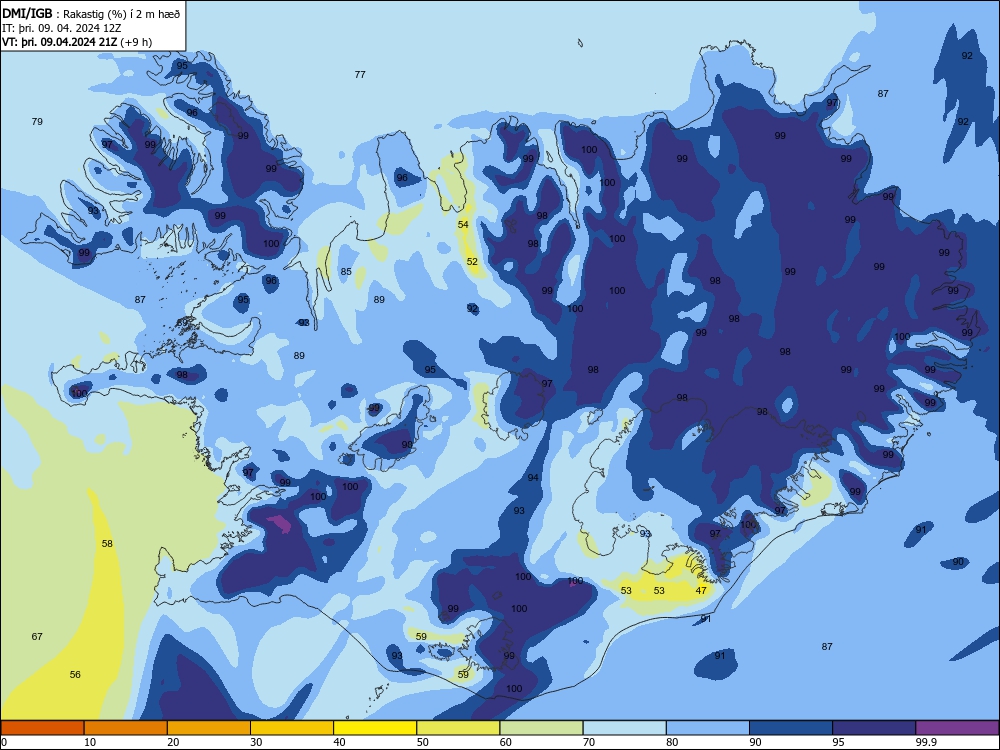
Task: Click the humidity value '56' on the map
Action: point(75,675)
